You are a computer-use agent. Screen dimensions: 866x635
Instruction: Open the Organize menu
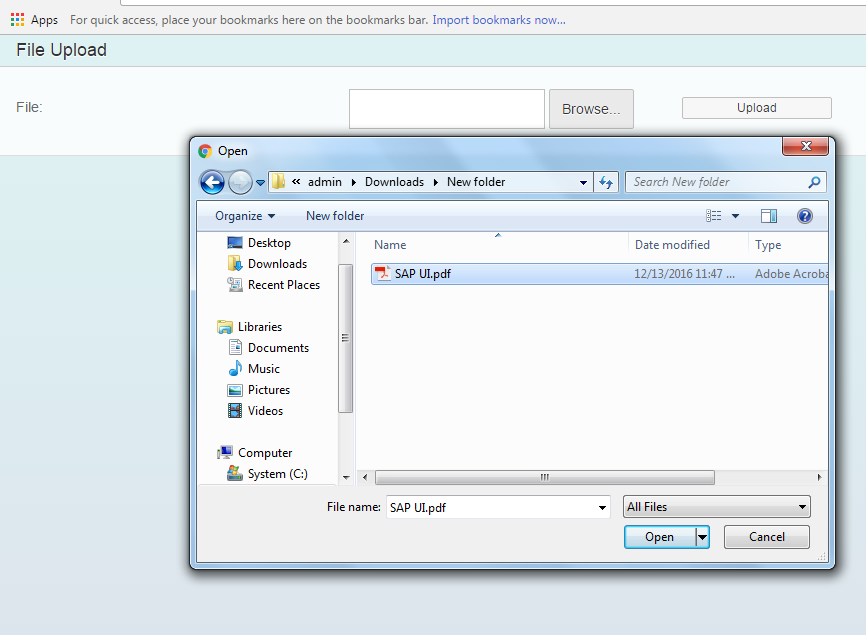coord(244,216)
